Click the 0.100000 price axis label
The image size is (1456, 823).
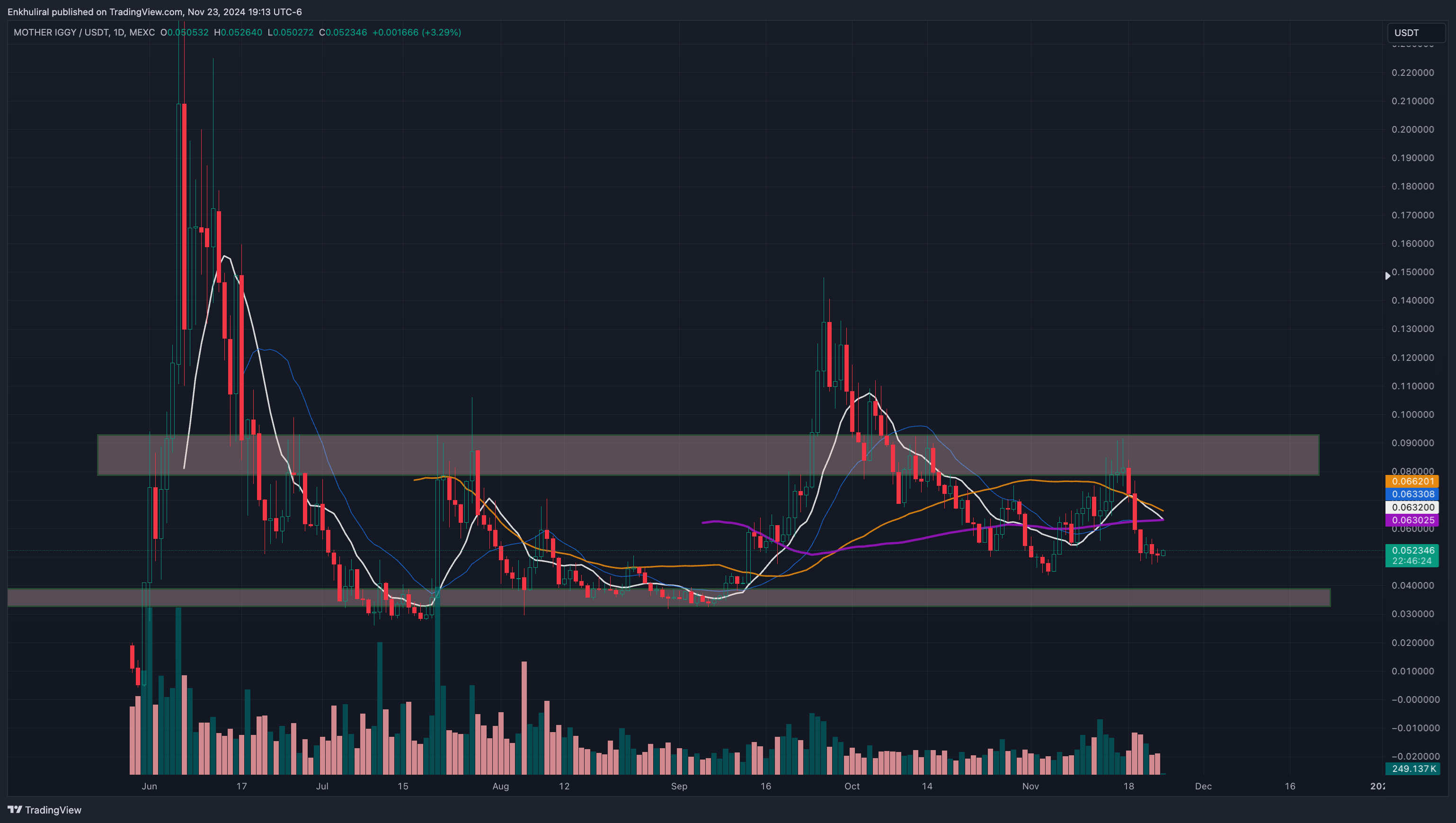[1412, 415]
